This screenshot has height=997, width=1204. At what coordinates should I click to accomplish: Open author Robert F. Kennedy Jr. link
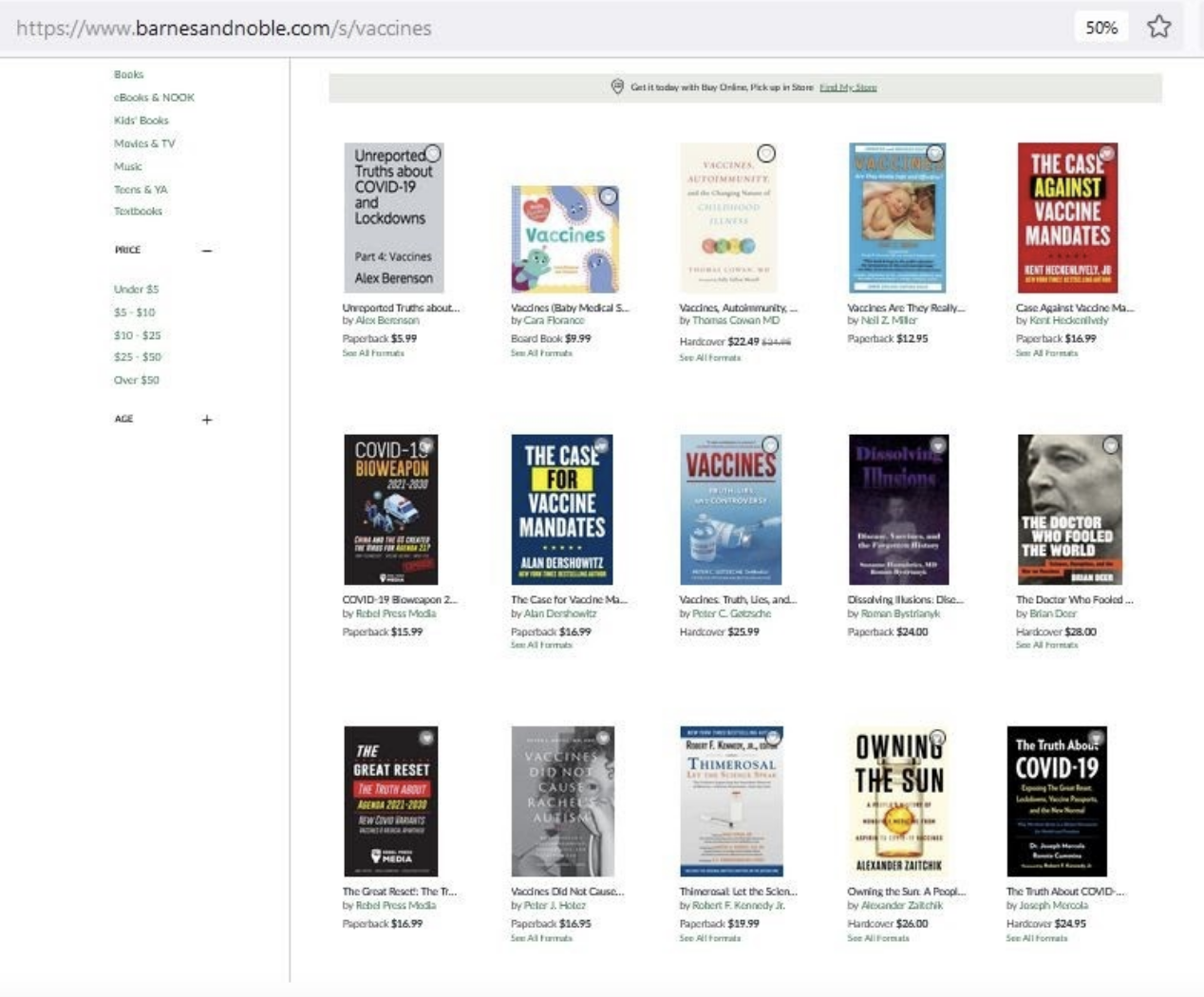(738, 906)
